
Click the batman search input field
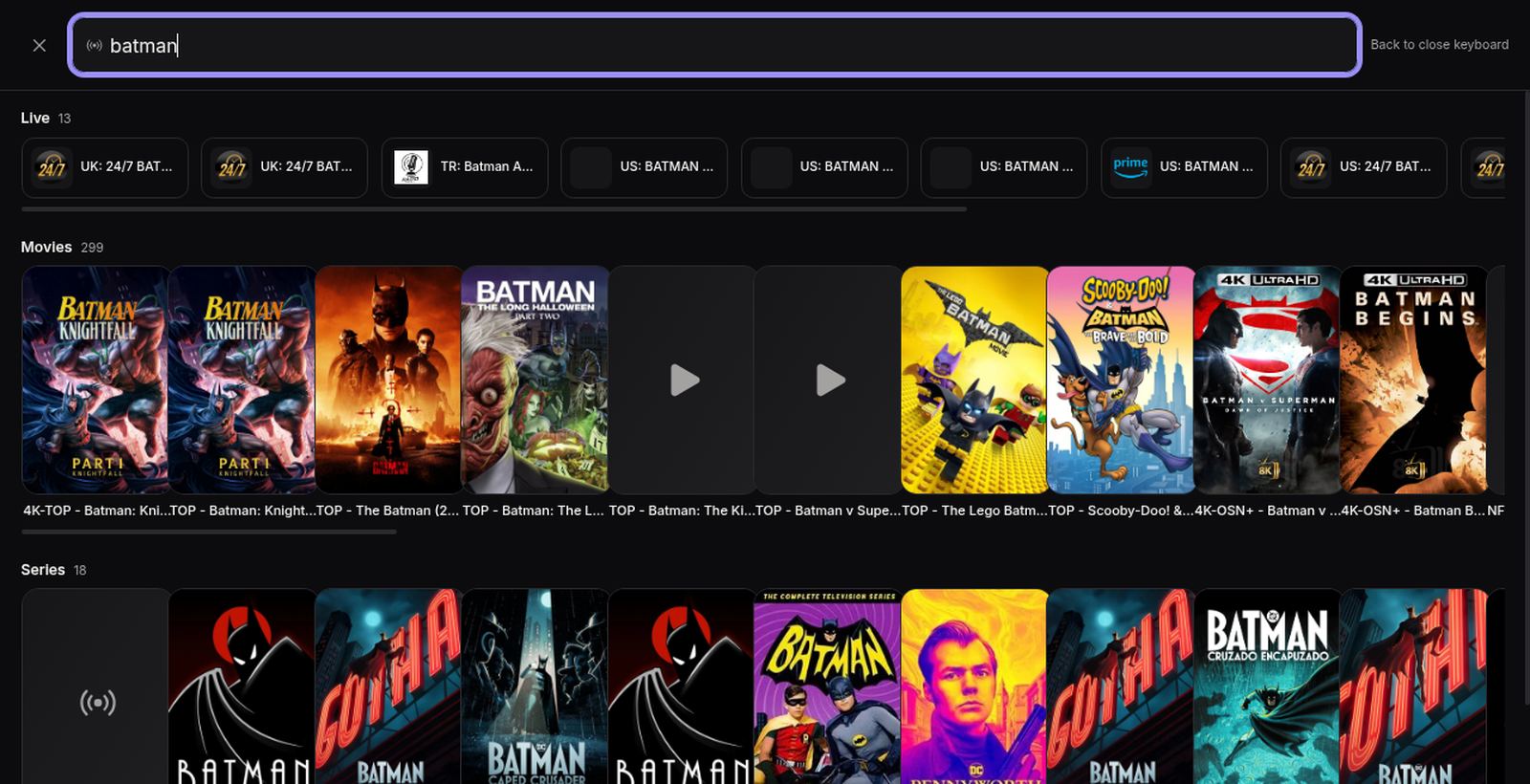(714, 45)
